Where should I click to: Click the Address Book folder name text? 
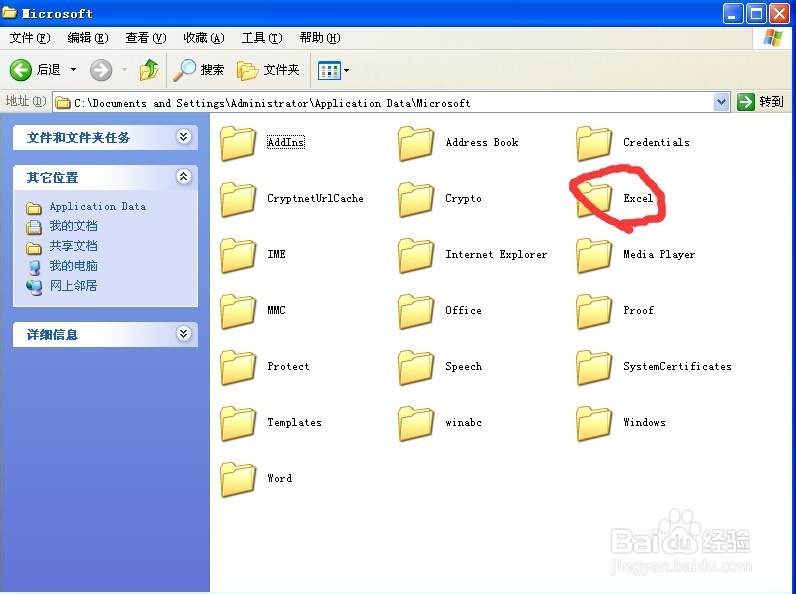coord(482,142)
